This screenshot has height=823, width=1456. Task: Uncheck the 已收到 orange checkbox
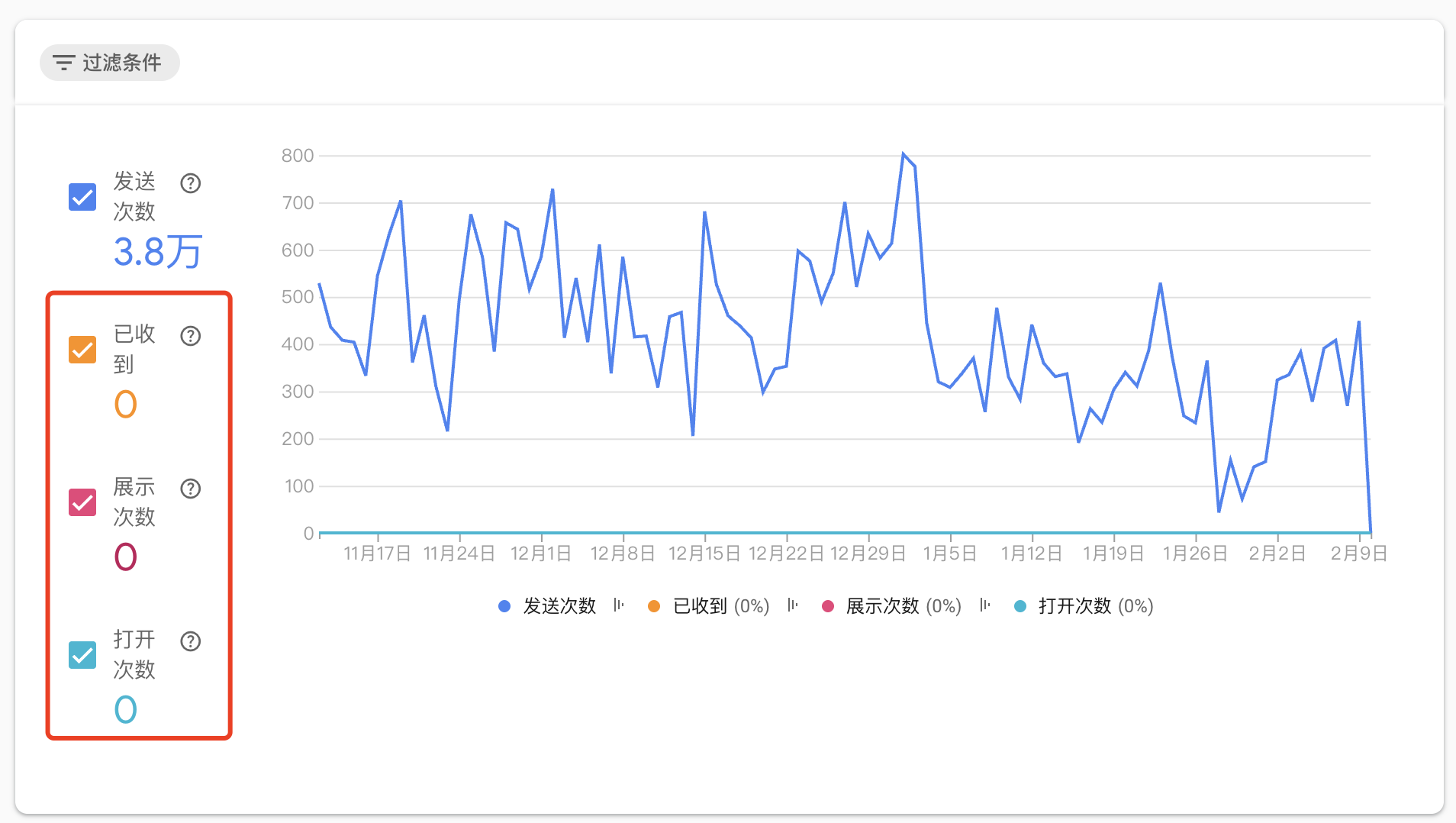82,350
